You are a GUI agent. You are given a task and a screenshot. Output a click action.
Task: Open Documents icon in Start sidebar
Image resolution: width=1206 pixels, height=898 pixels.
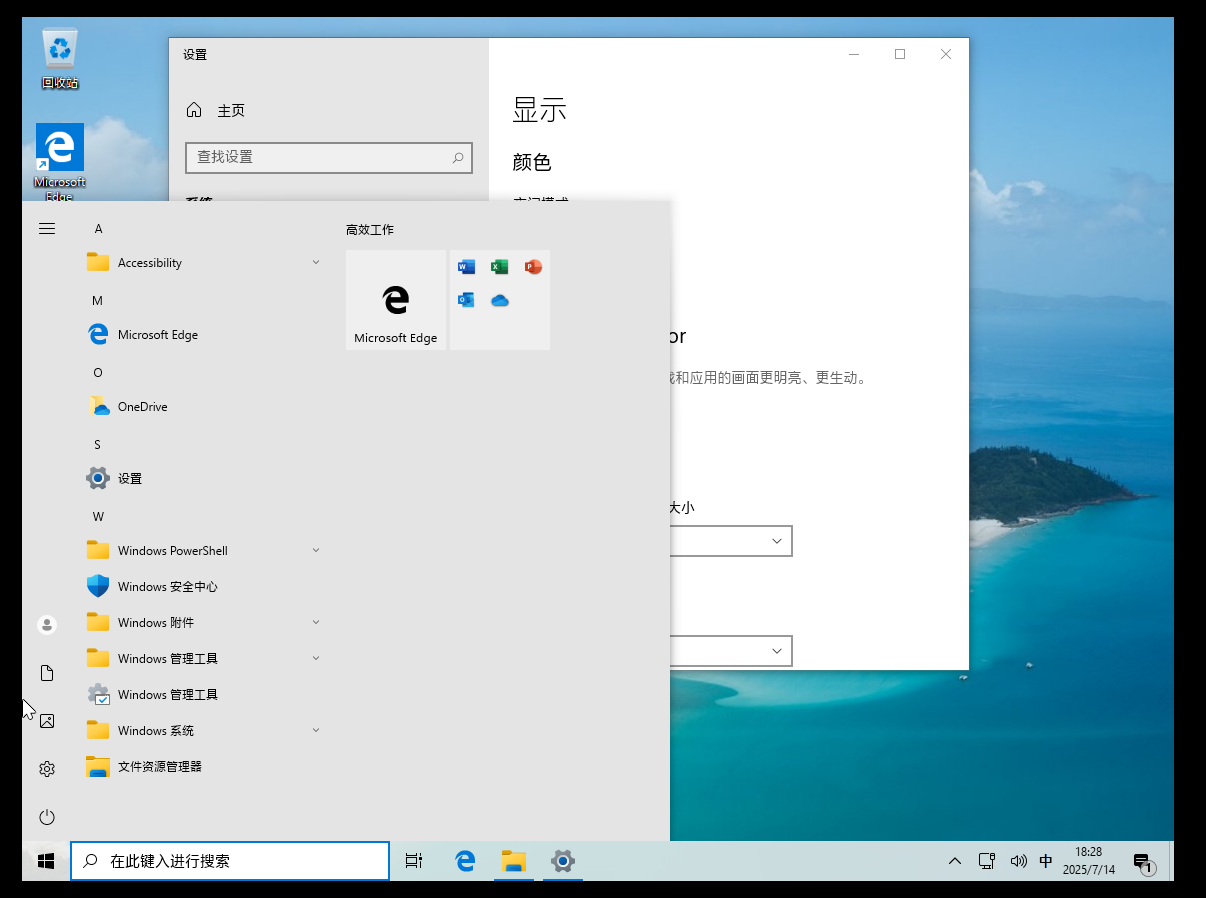[47, 673]
